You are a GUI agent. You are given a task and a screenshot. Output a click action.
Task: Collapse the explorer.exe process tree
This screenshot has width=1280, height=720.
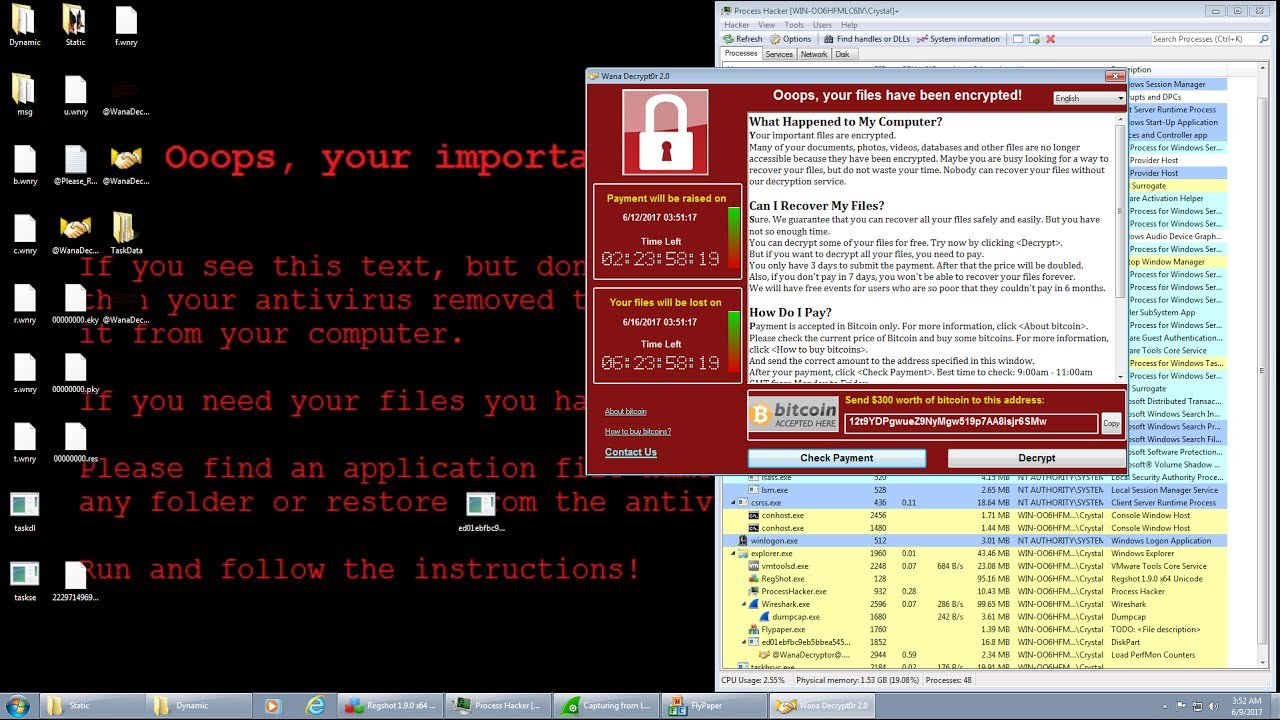click(734, 553)
